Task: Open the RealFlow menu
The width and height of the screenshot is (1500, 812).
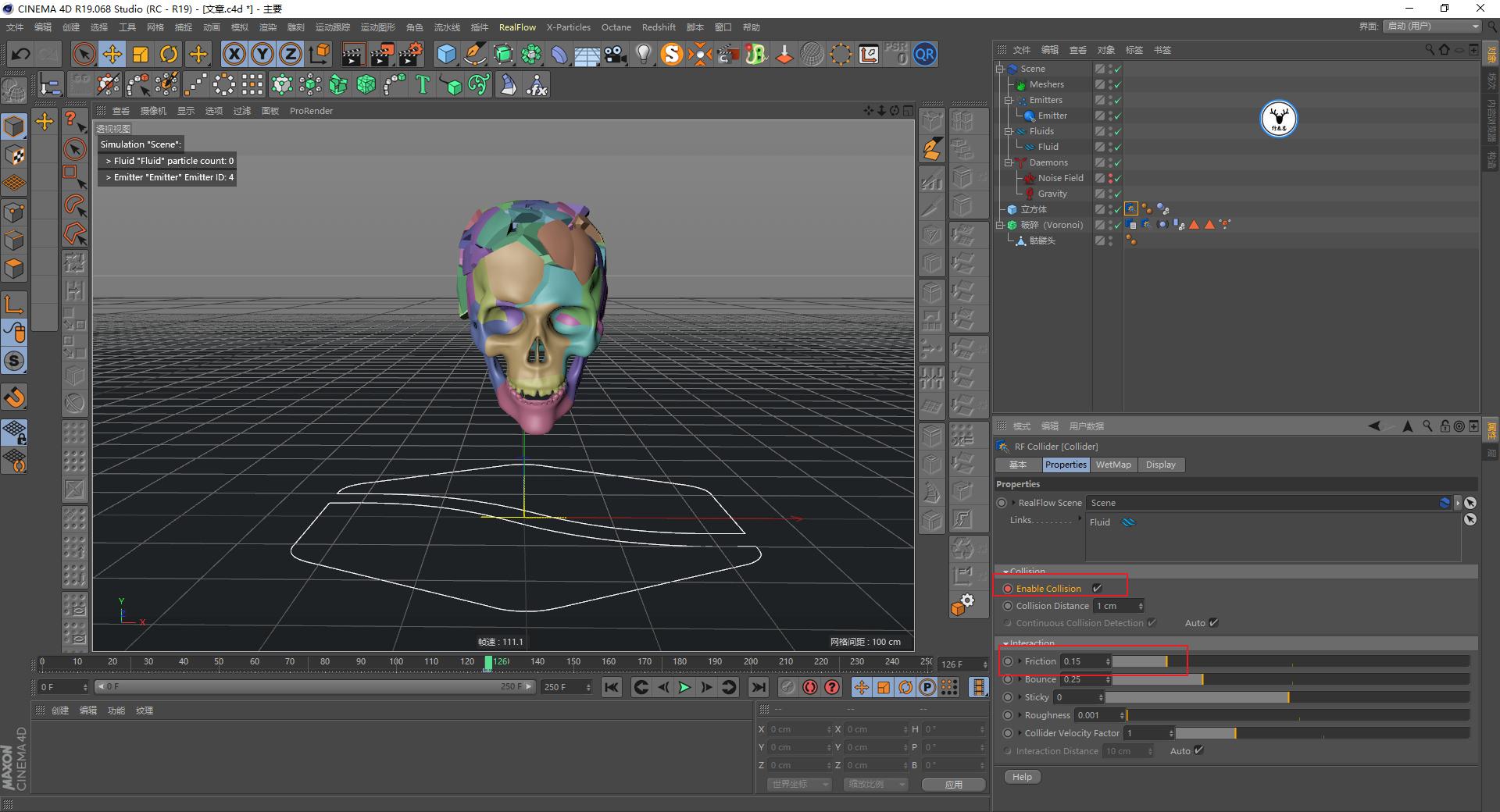Action: tap(517, 27)
